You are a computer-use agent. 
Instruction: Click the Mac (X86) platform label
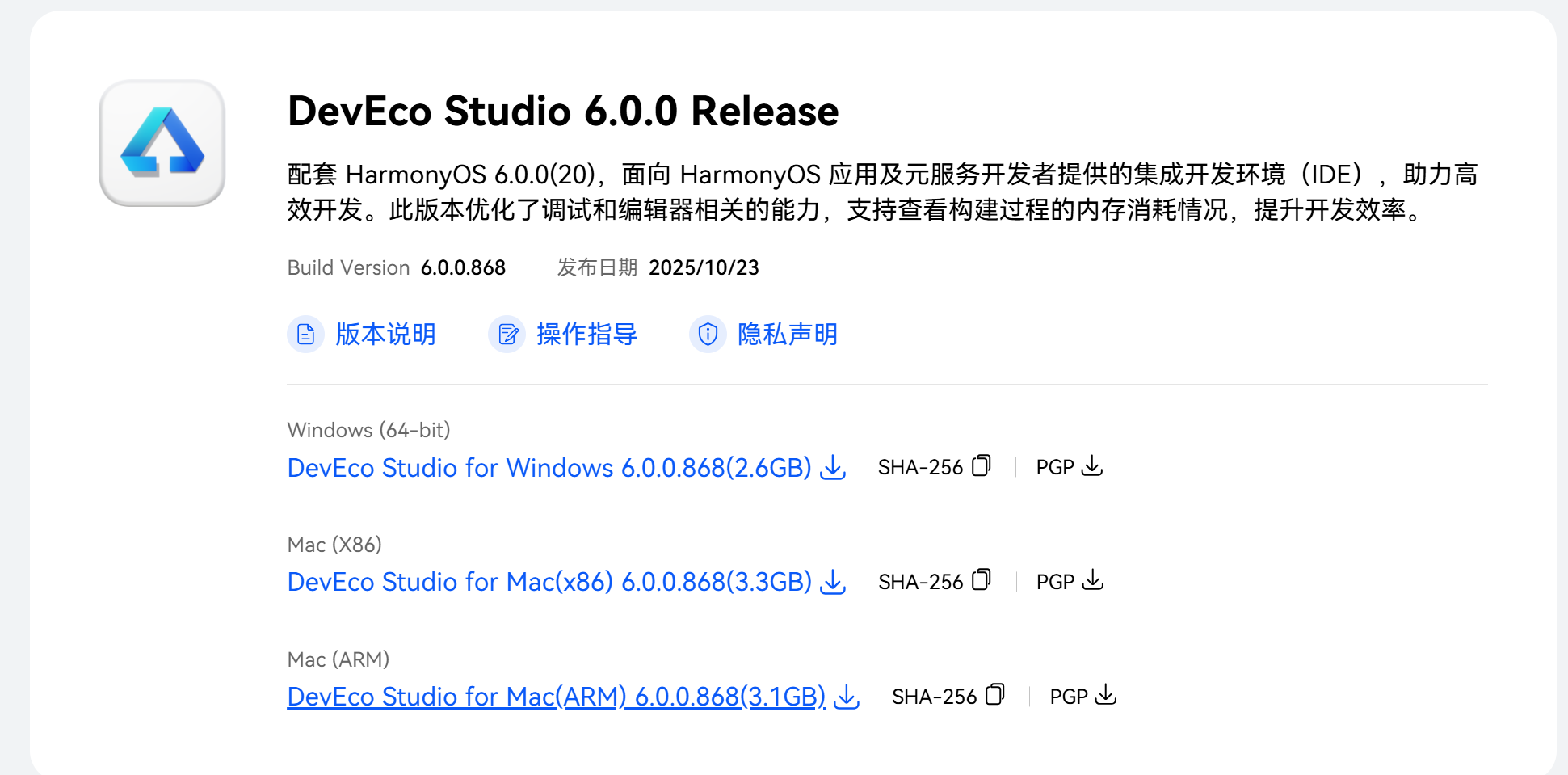(x=334, y=545)
